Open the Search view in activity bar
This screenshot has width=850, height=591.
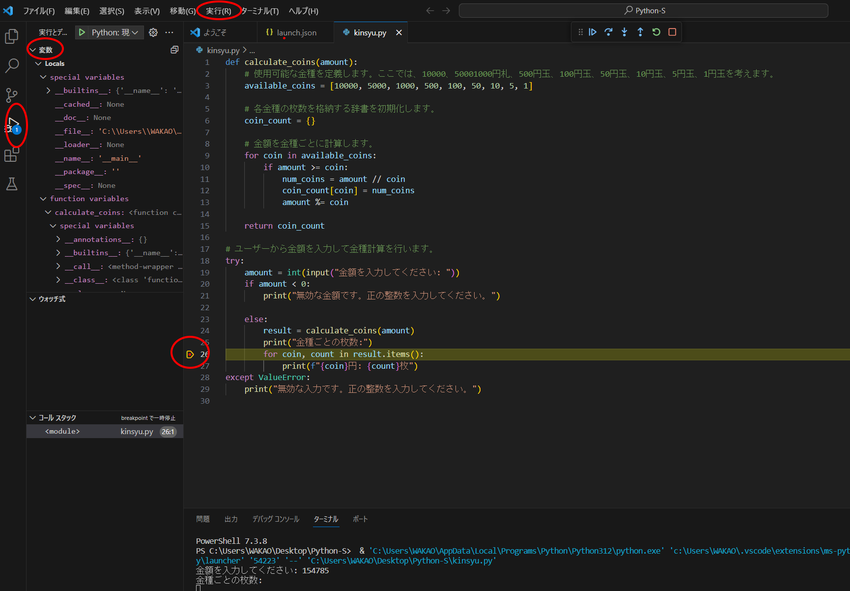[11, 66]
